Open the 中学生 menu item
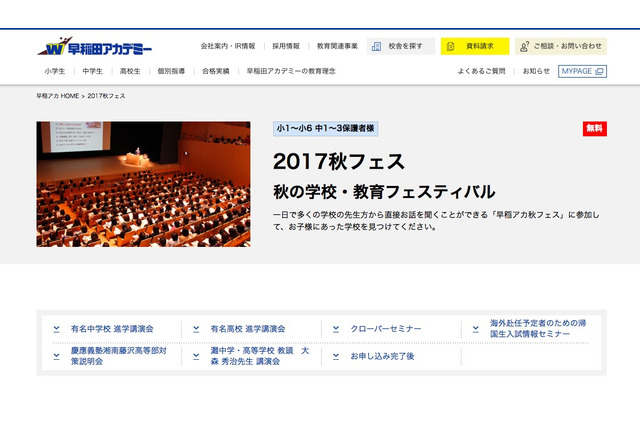This screenshot has height=426, width=640. [x=92, y=71]
